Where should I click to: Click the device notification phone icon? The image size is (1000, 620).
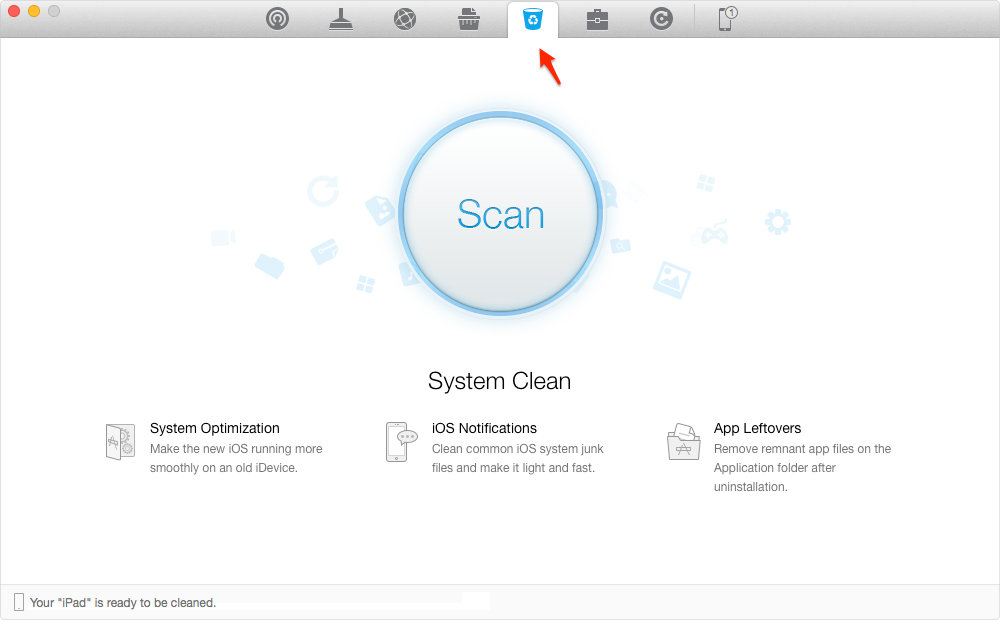pos(727,18)
